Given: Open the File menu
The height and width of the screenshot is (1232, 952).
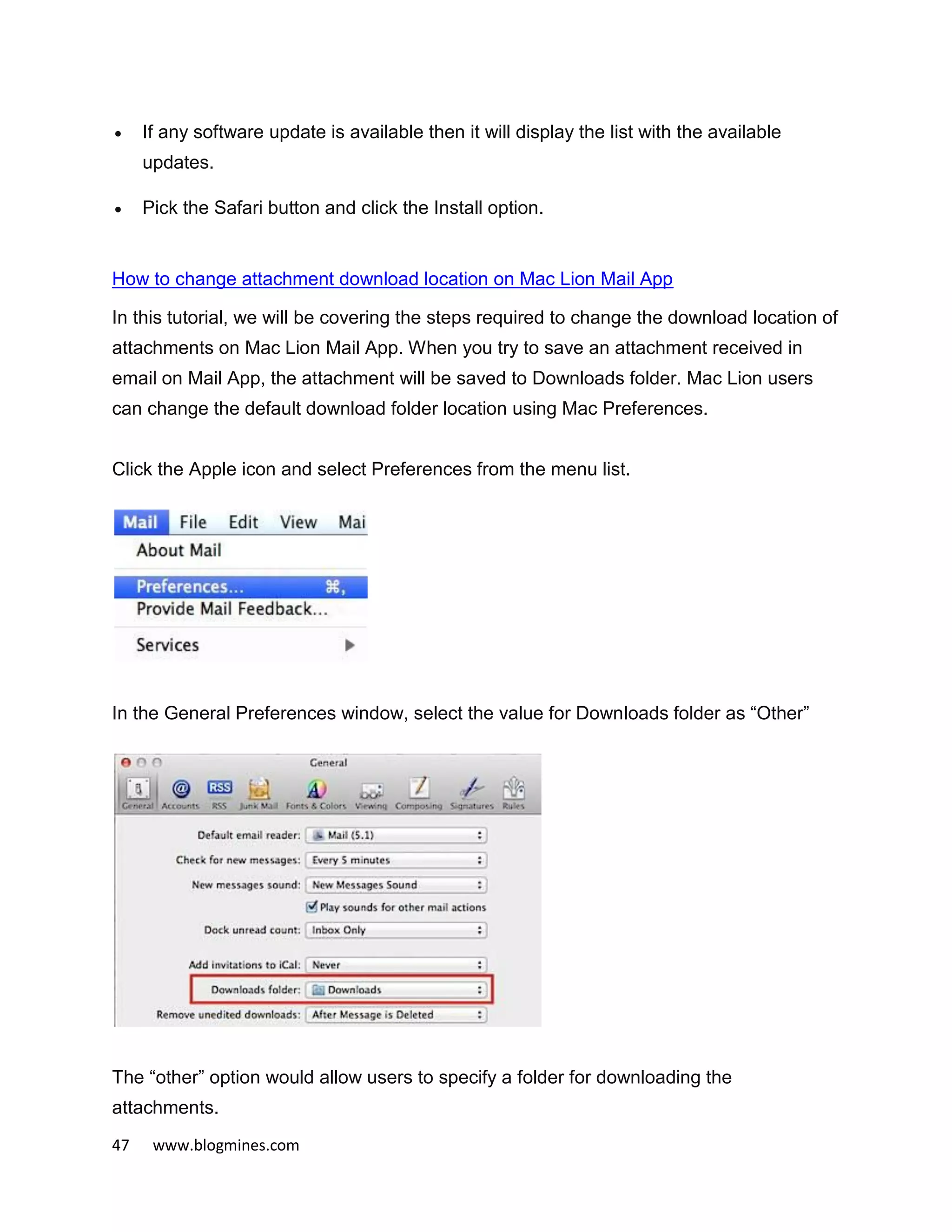Looking at the screenshot, I should (193, 523).
